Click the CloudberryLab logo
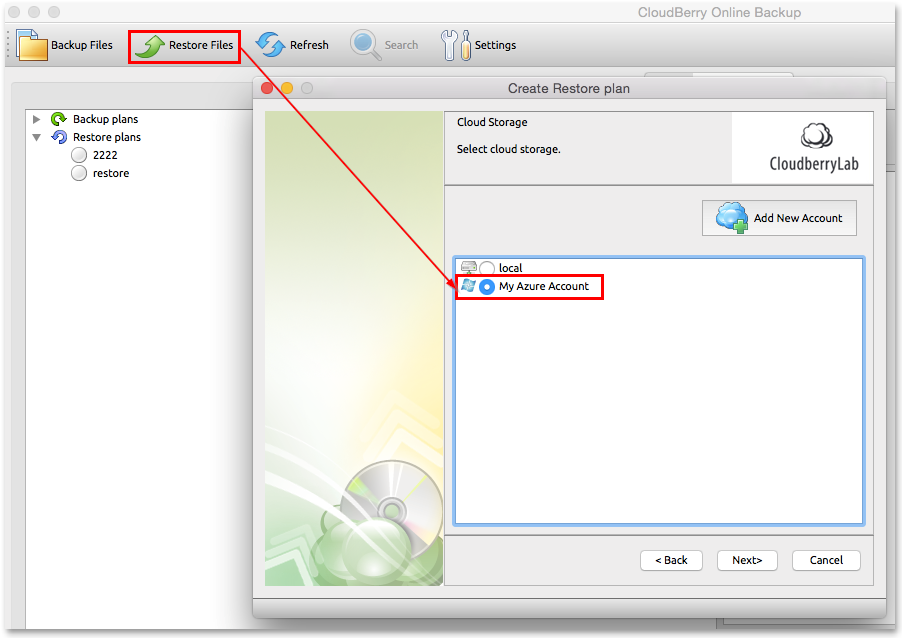The image size is (902, 638). click(814, 148)
